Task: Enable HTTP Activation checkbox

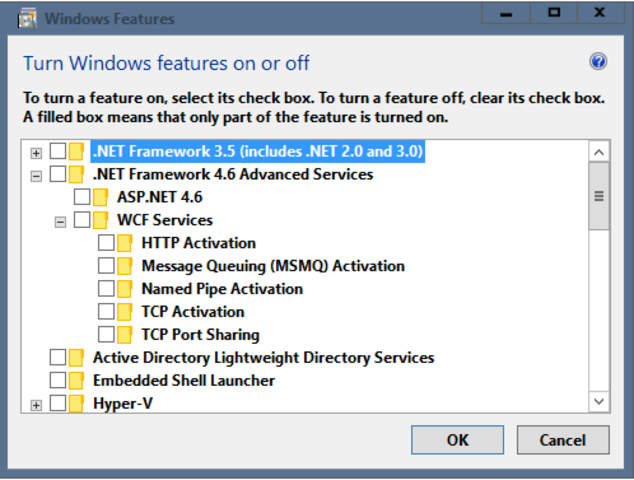Action: (106, 243)
